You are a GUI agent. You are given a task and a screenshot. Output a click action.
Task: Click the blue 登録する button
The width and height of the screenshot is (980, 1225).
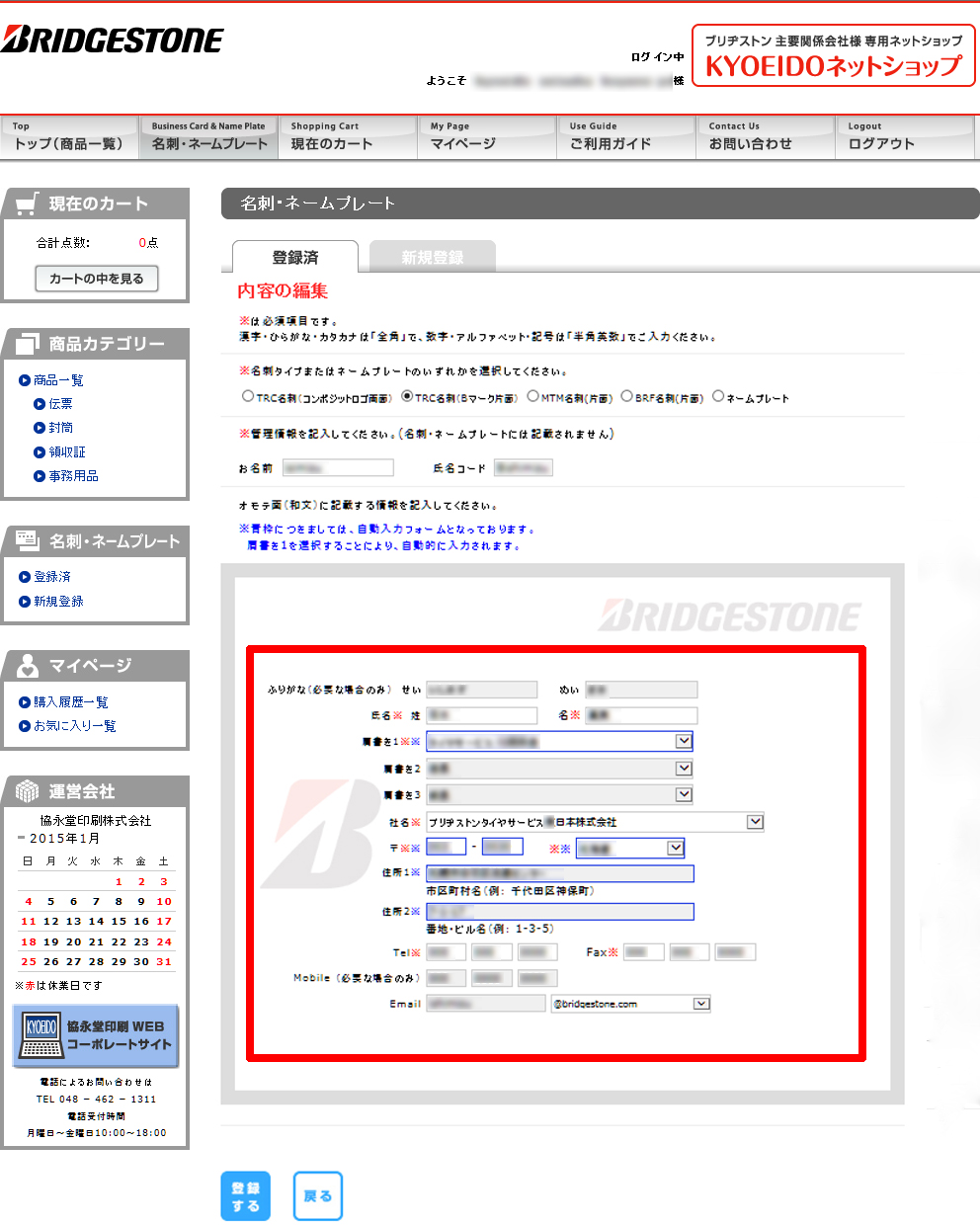pyautogui.click(x=245, y=1196)
